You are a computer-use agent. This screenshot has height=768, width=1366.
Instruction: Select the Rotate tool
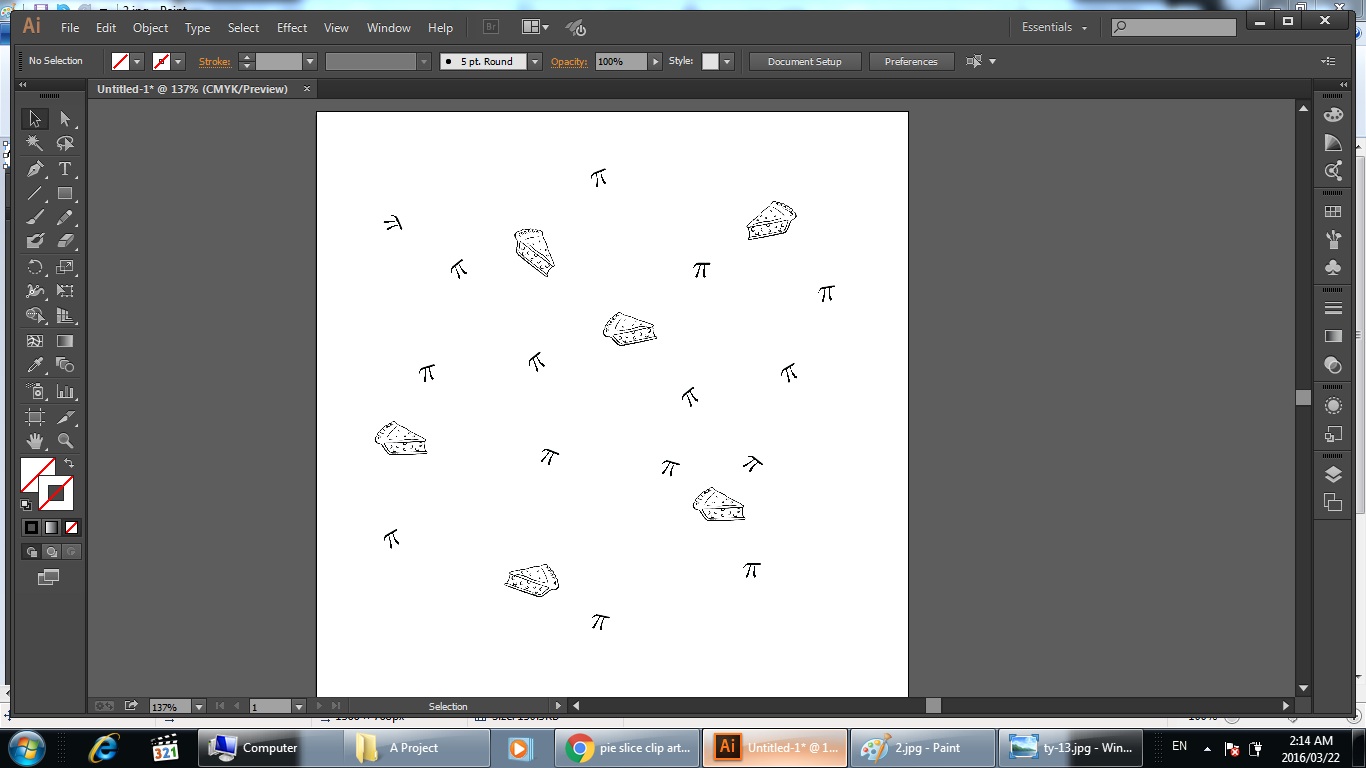coord(35,267)
